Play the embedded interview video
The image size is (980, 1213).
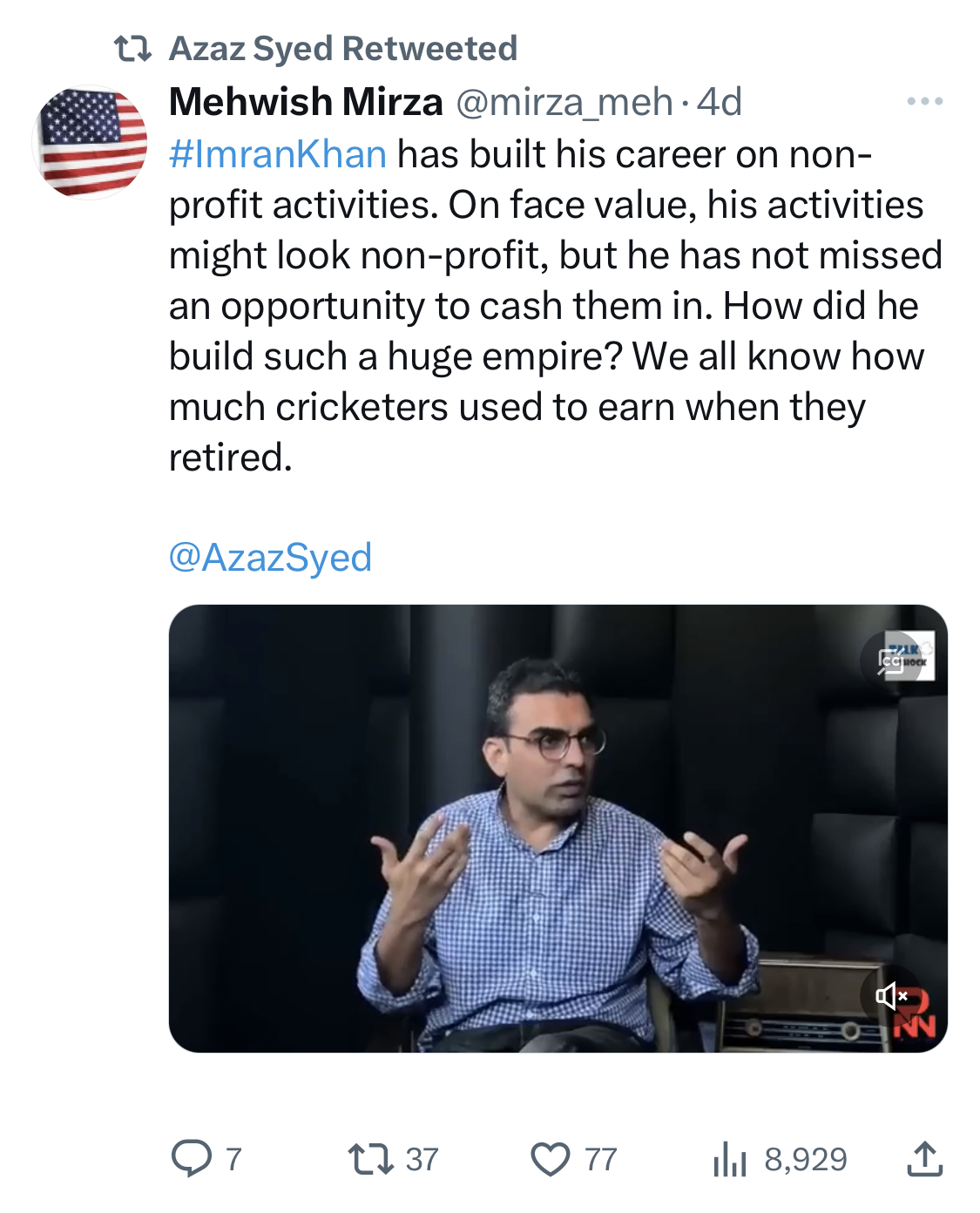(558, 829)
